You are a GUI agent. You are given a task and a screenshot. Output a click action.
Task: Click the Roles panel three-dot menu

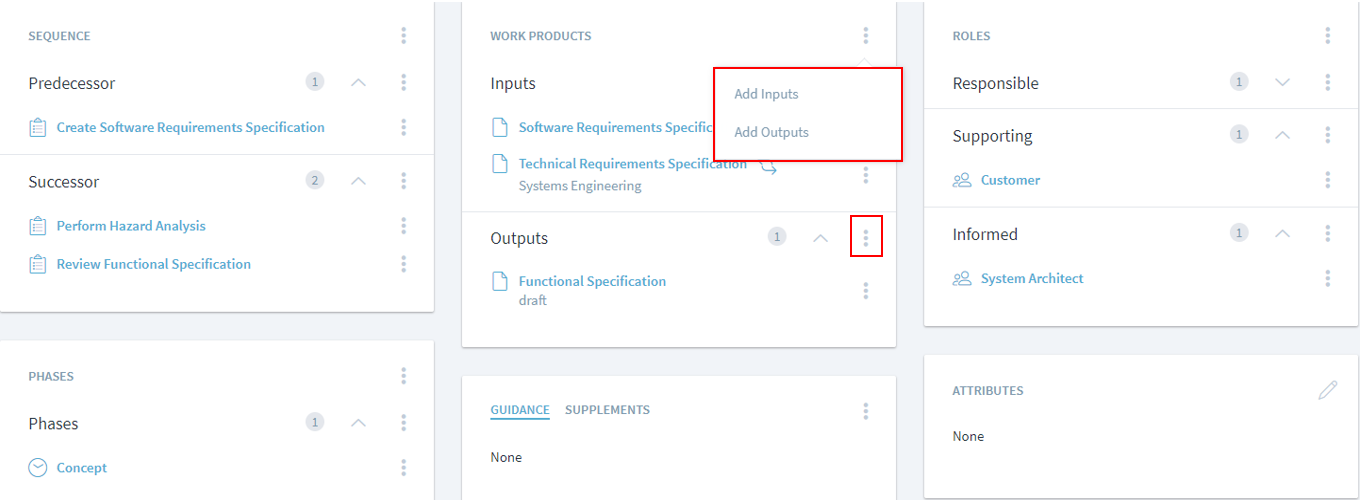pyautogui.click(x=1327, y=36)
